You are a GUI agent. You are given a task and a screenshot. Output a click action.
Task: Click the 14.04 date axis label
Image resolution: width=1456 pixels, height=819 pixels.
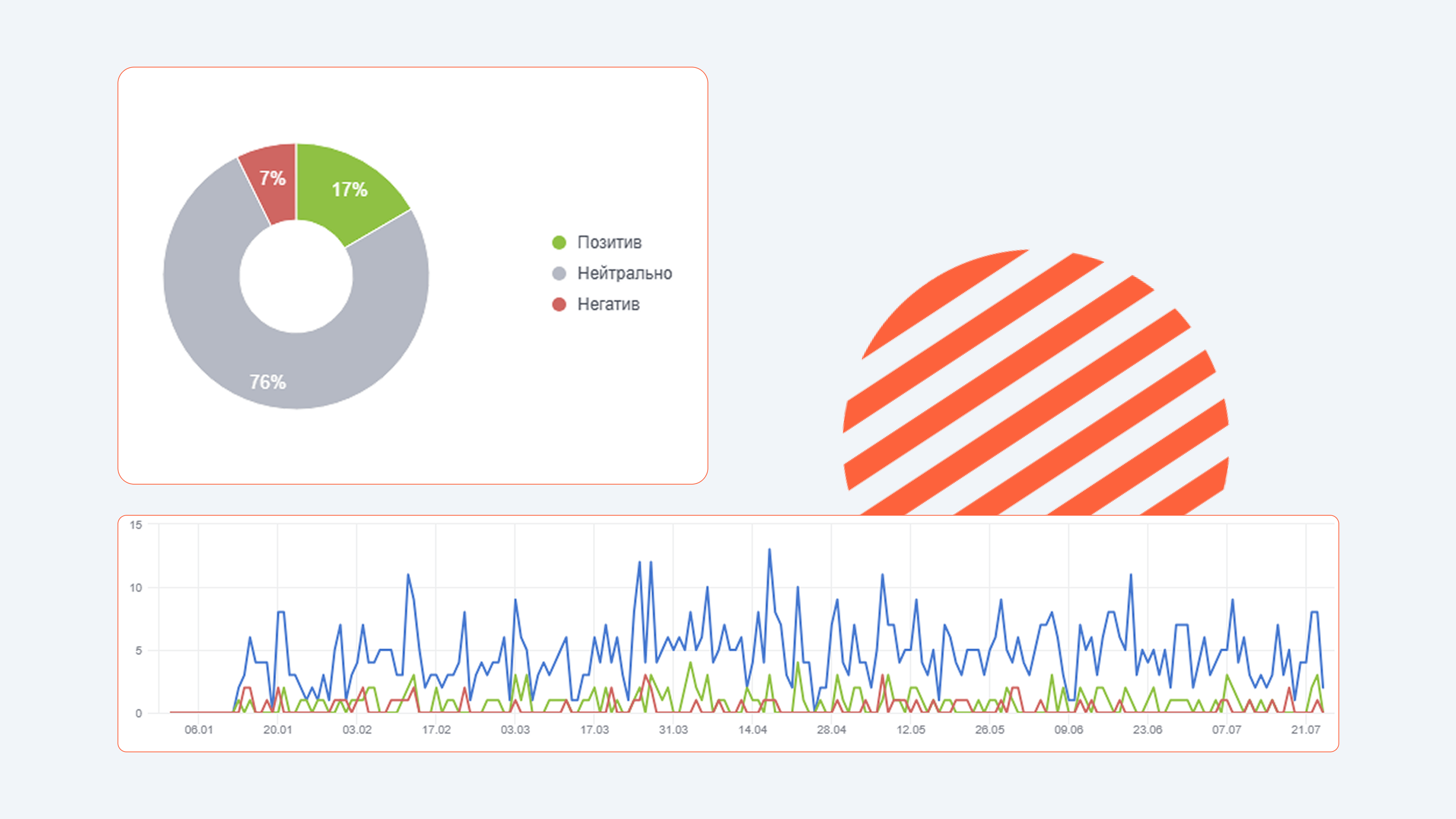pos(752,730)
